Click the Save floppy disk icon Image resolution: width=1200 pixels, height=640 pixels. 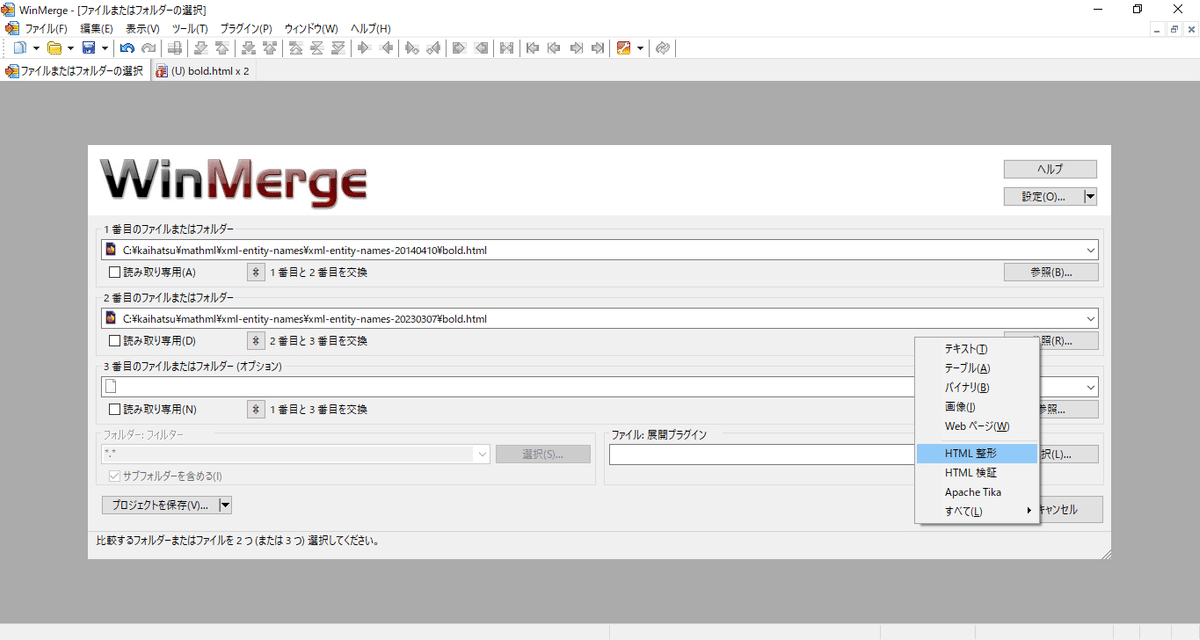click(89, 48)
